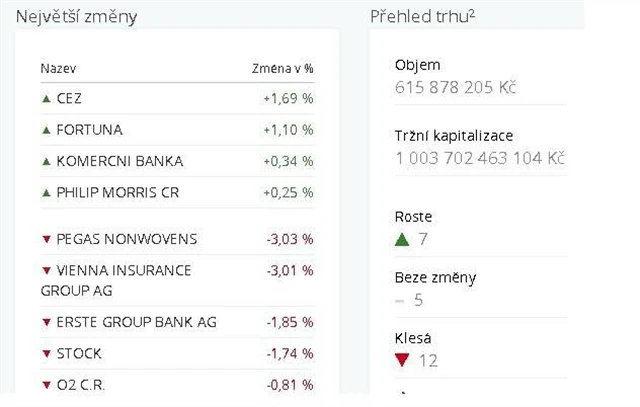Click the red down arrow beside PEGAS NONWOVENS

point(45,239)
